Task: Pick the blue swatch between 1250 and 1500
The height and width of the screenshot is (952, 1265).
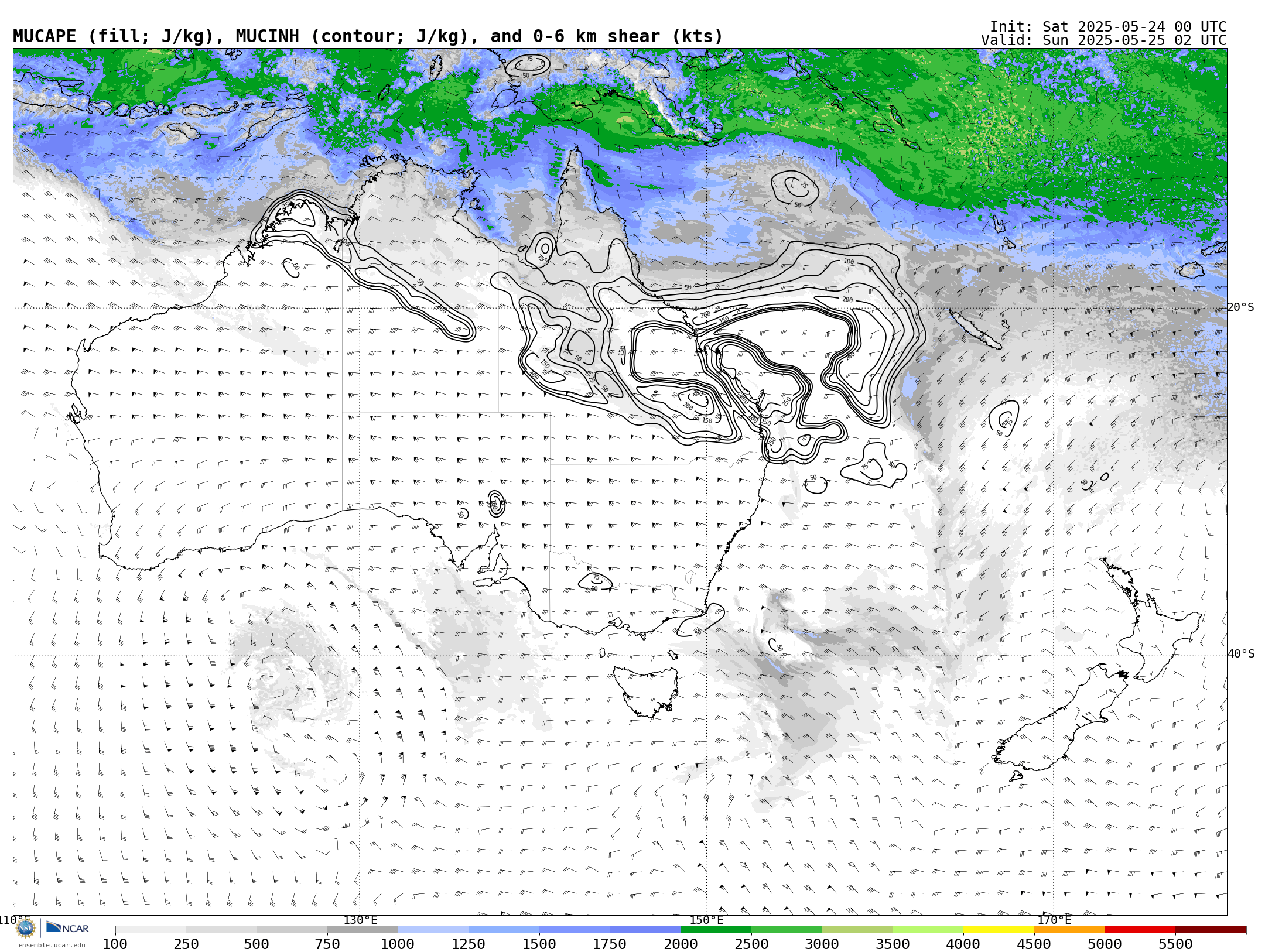Action: tap(504, 930)
